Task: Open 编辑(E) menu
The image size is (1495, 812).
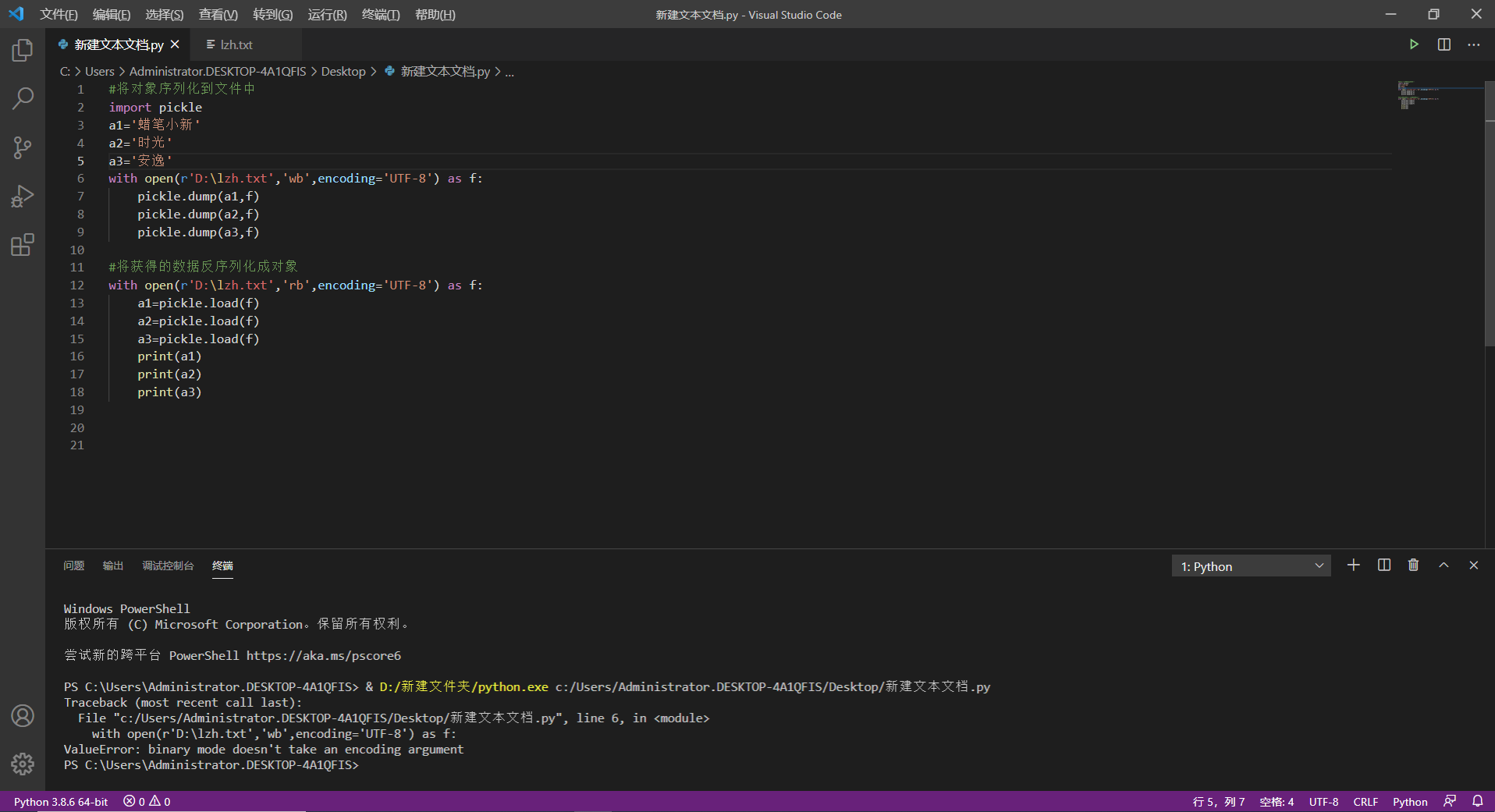Action: (x=112, y=15)
